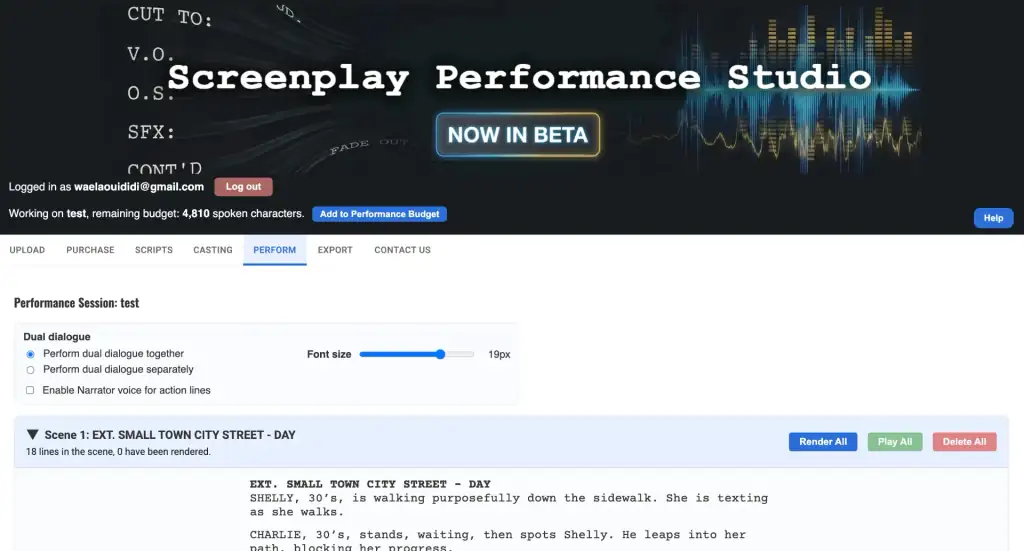Click the Performance Session: test heading
Screen dimensions: 1024x551
76,303
